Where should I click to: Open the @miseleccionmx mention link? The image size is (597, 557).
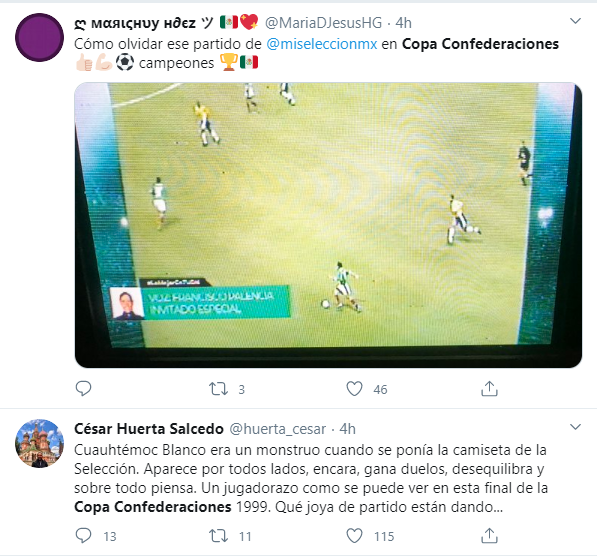[x=322, y=44]
